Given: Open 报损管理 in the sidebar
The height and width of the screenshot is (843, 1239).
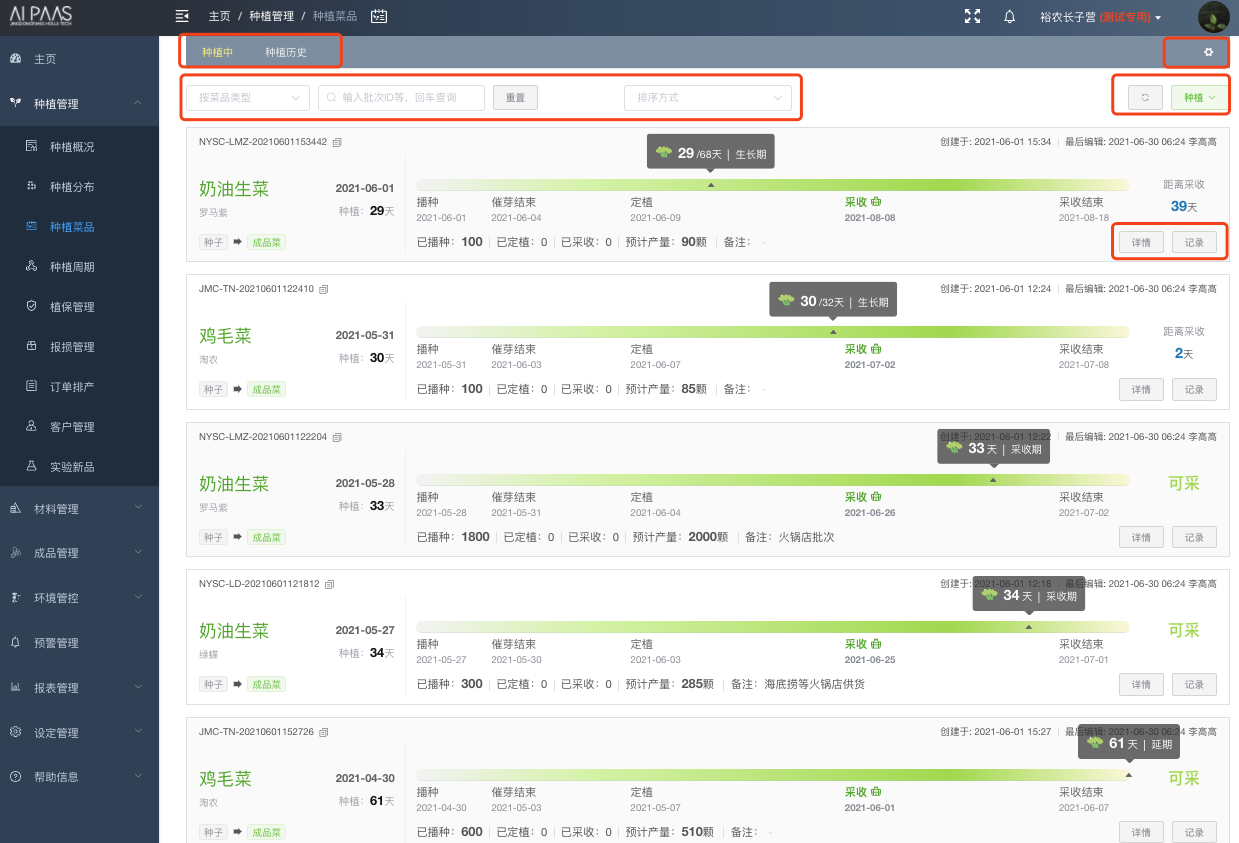Looking at the screenshot, I should point(79,347).
